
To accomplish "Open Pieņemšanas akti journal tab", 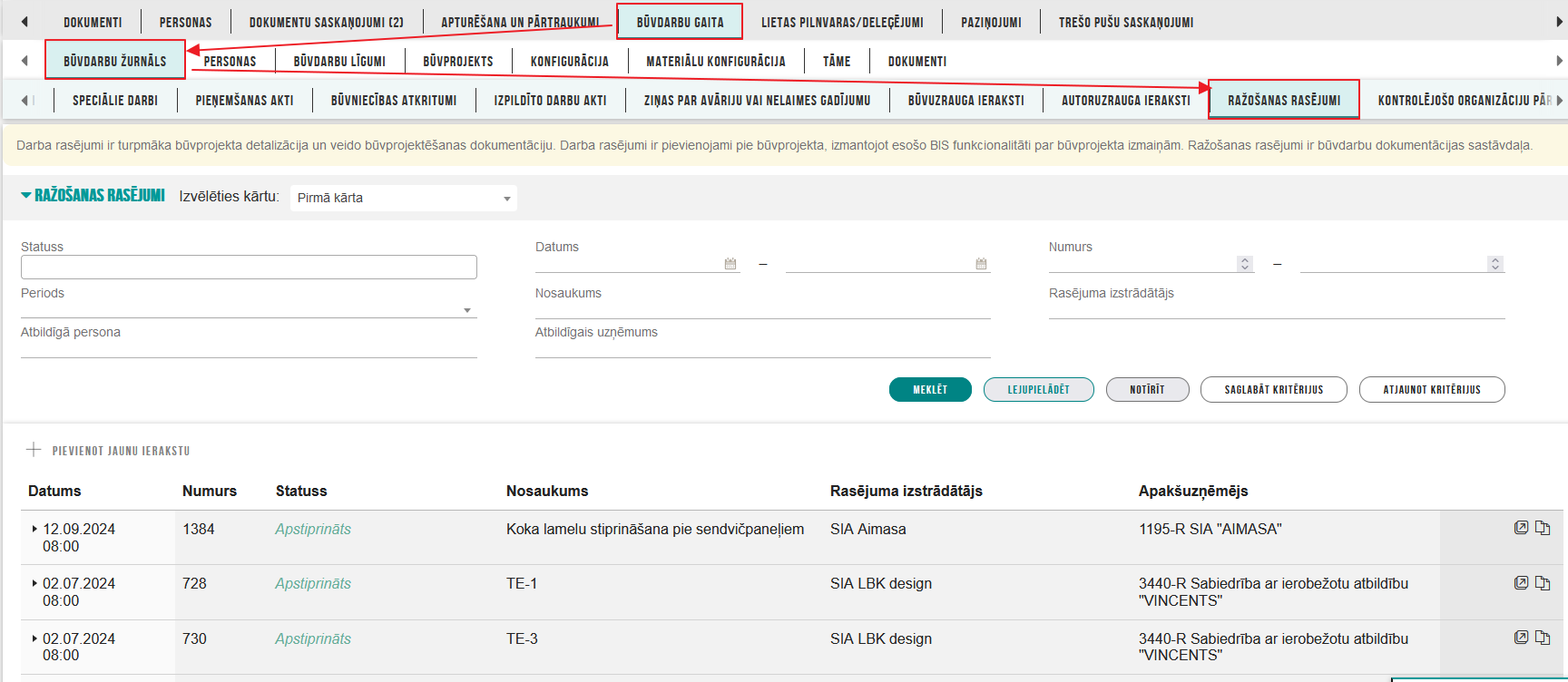I will pyautogui.click(x=244, y=100).
